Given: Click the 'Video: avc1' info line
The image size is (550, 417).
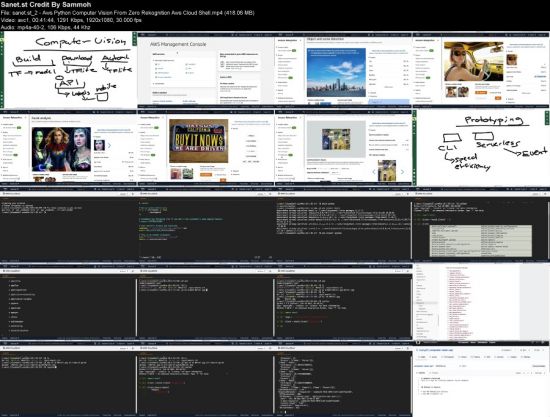Looking at the screenshot, I should [71, 20].
